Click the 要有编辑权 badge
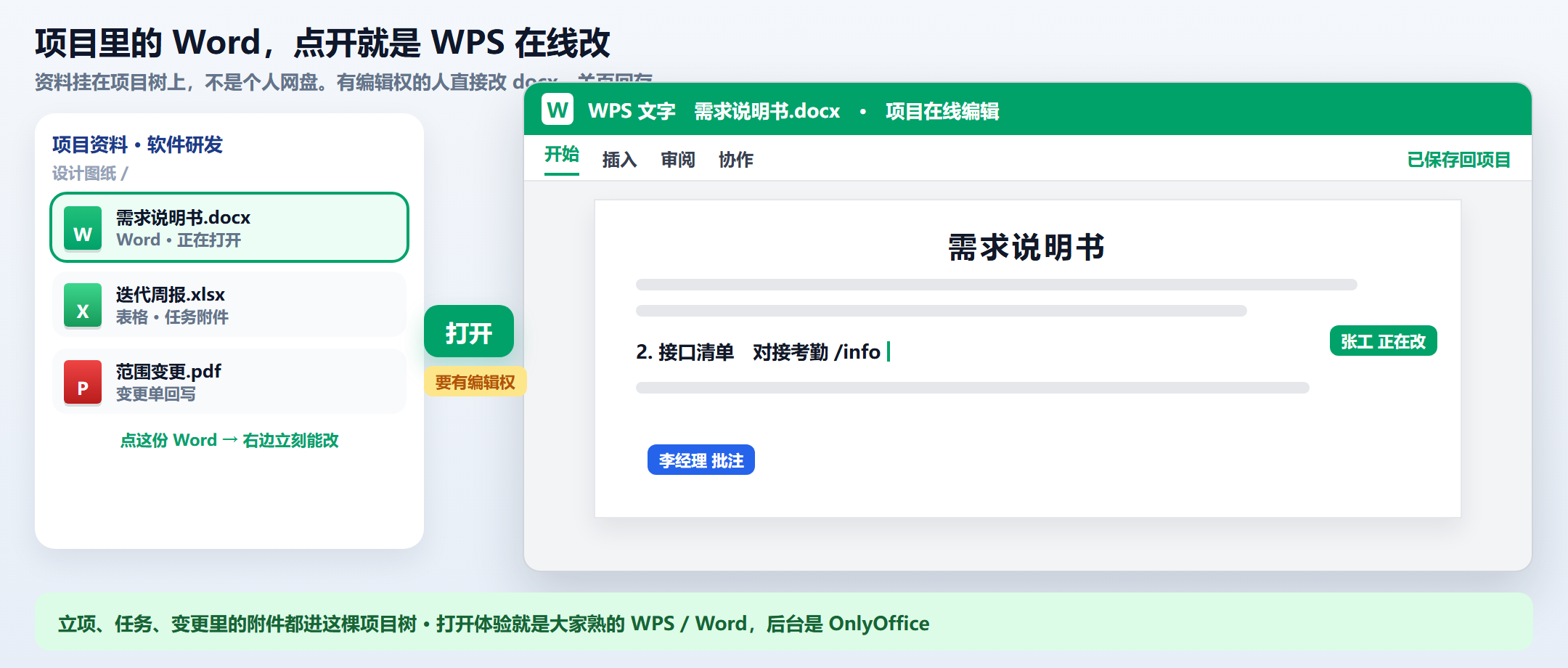 click(x=475, y=382)
